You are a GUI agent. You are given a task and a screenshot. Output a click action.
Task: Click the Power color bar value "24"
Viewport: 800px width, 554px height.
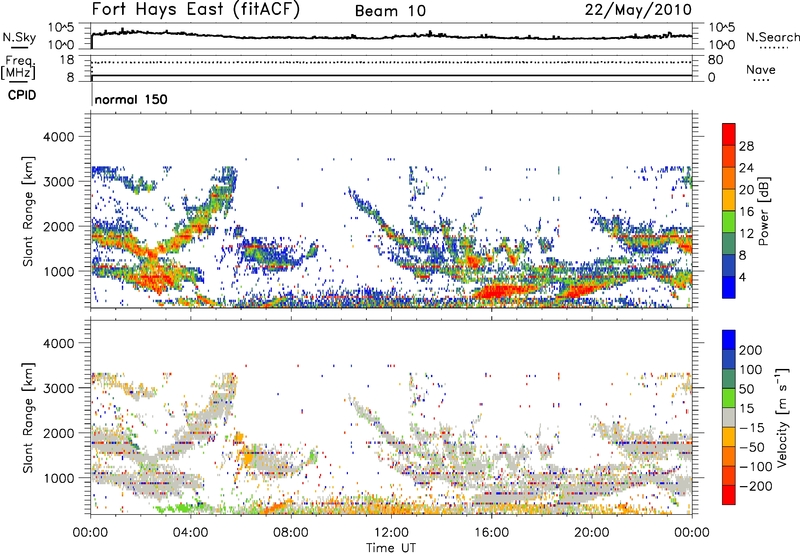point(746,168)
